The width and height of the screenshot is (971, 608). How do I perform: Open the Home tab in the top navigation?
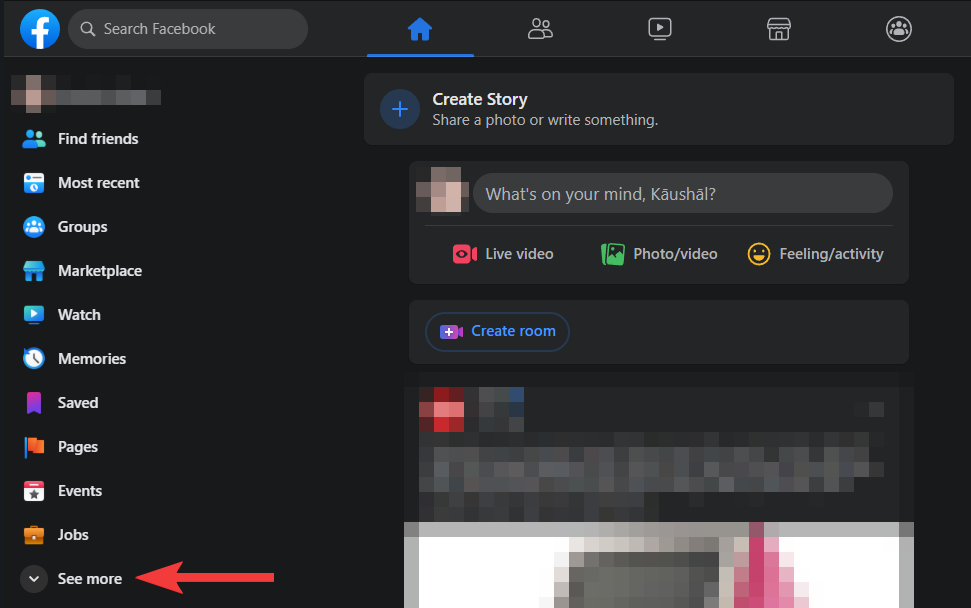tap(420, 29)
